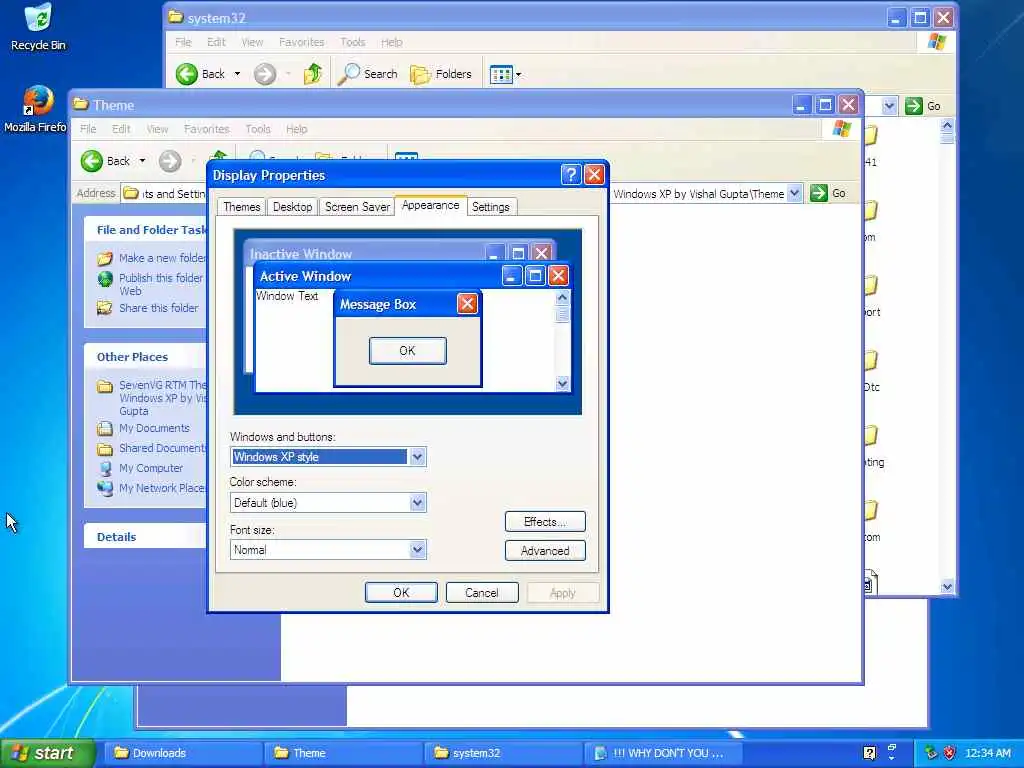Click the Go arrow in system32 address bar

click(x=914, y=106)
